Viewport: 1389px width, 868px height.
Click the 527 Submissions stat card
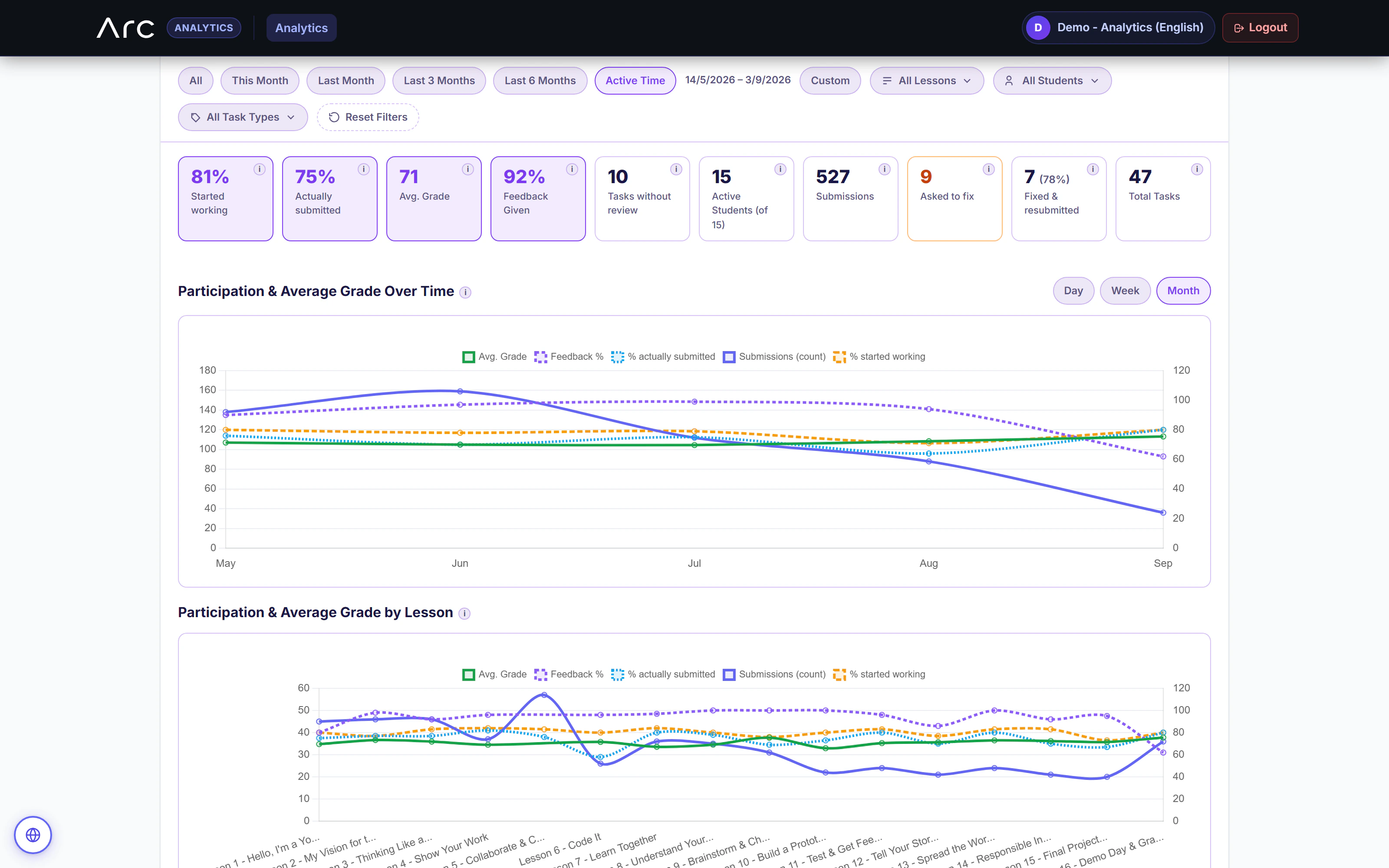pyautogui.click(x=850, y=199)
